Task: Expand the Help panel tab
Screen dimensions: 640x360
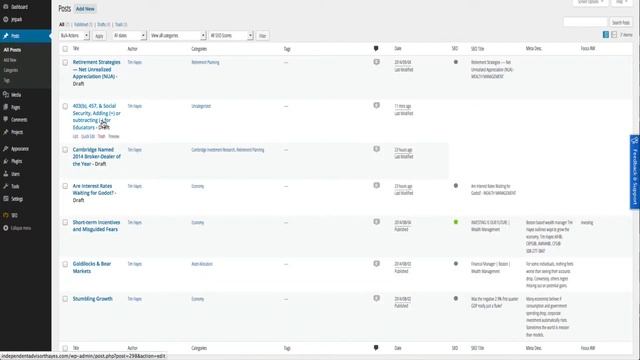Action: pyautogui.click(x=621, y=2)
